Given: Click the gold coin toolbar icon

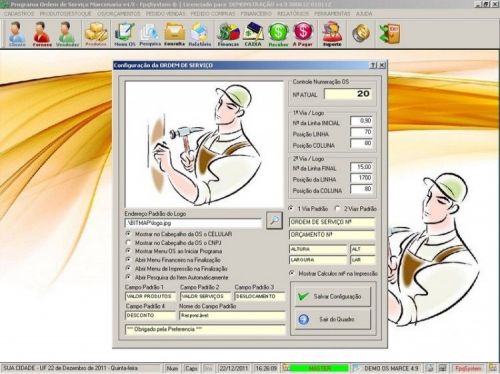Looking at the screenshot, I should (361, 33).
